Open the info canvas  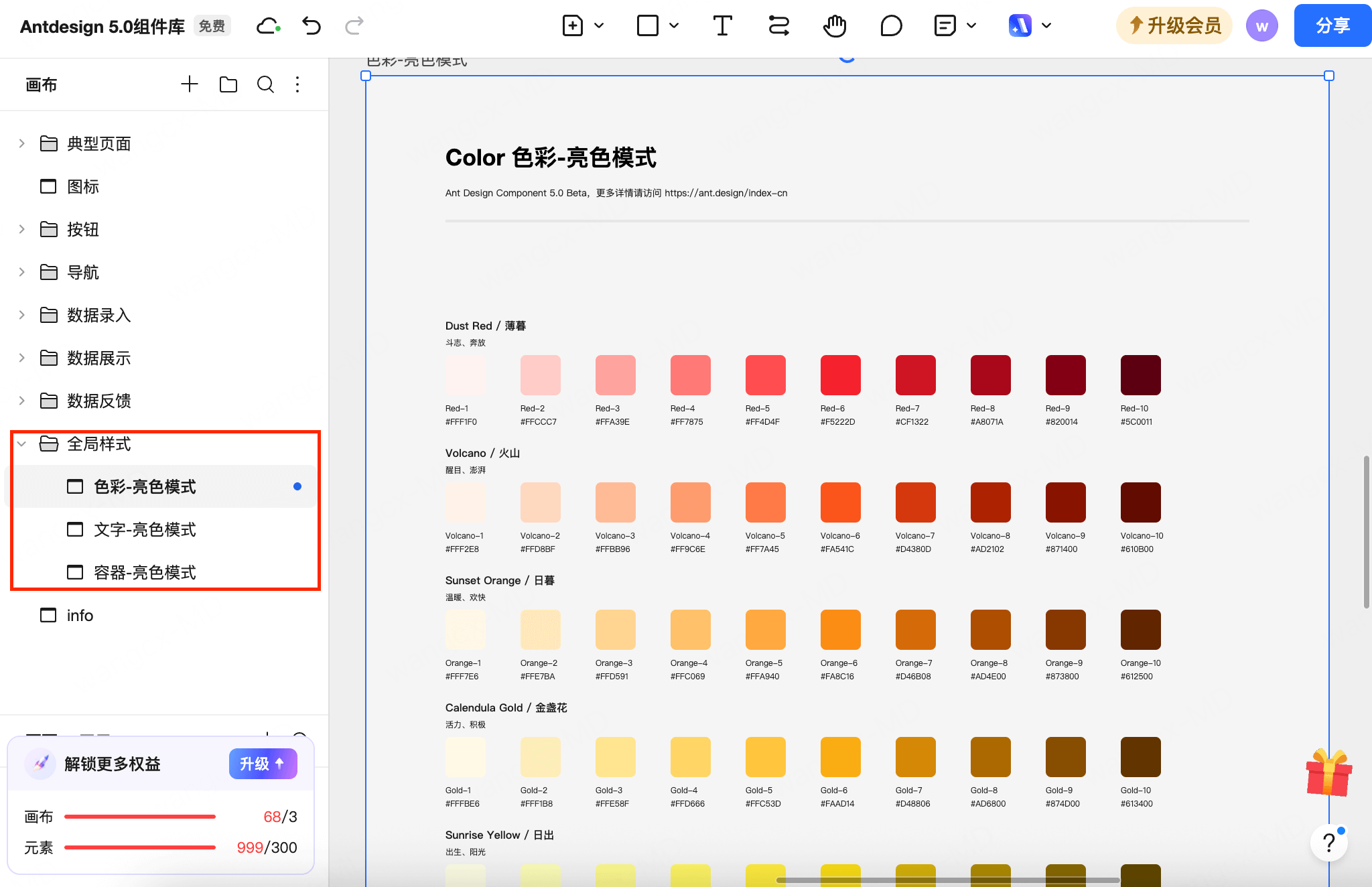pyautogui.click(x=80, y=615)
